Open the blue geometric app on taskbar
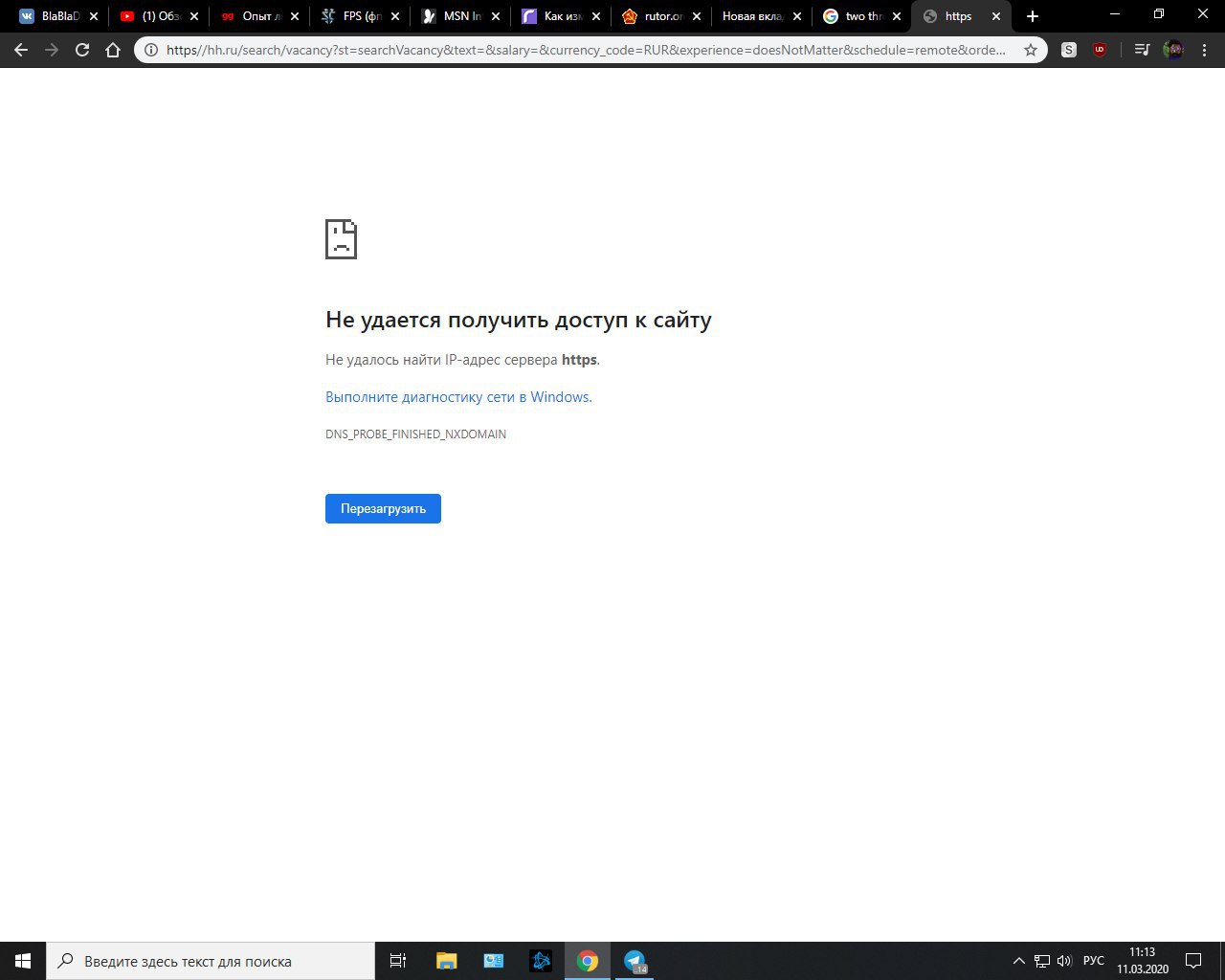Viewport: 1225px width, 980px height. tap(541, 961)
